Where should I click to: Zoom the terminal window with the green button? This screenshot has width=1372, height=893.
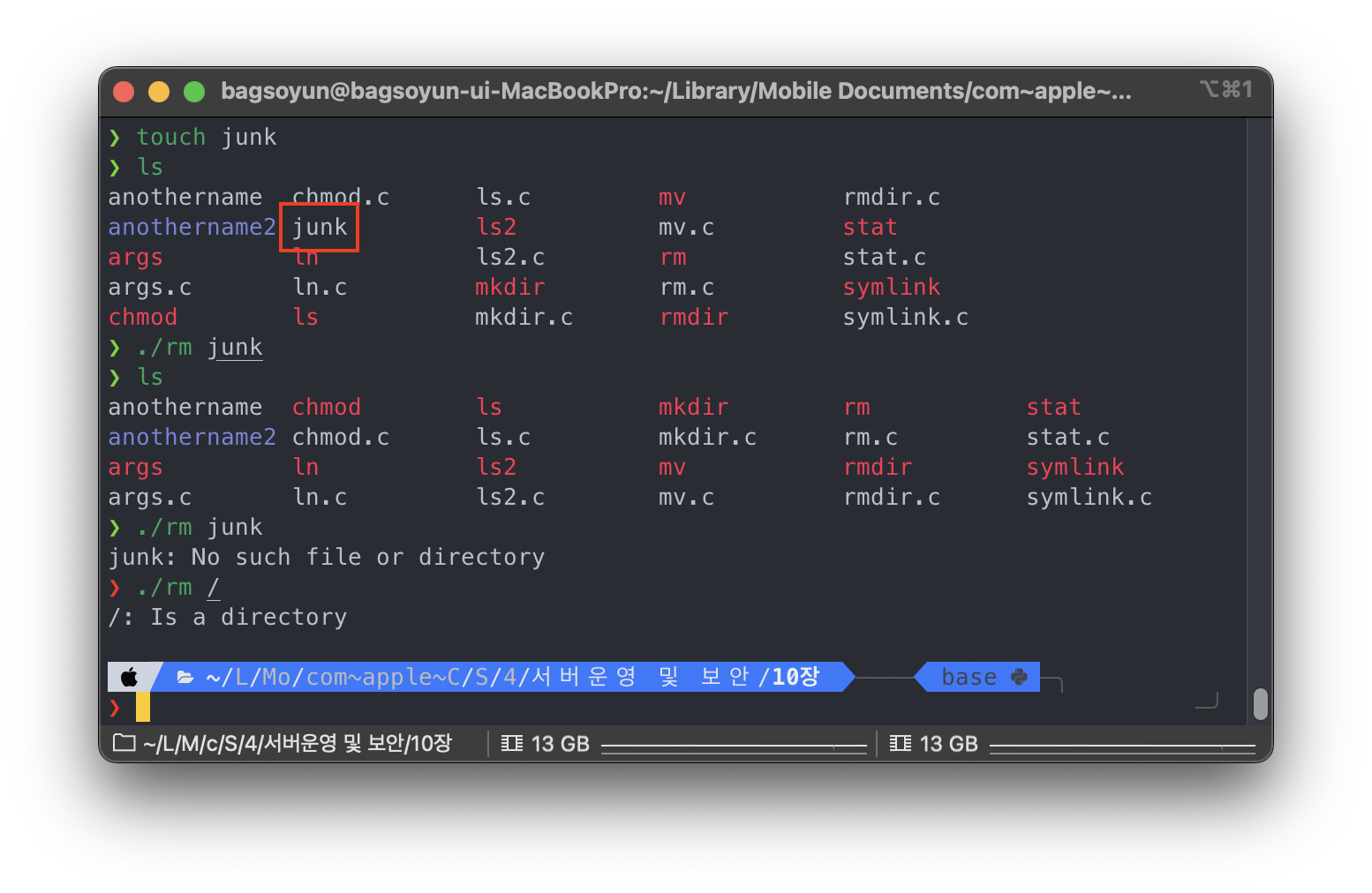[x=194, y=91]
